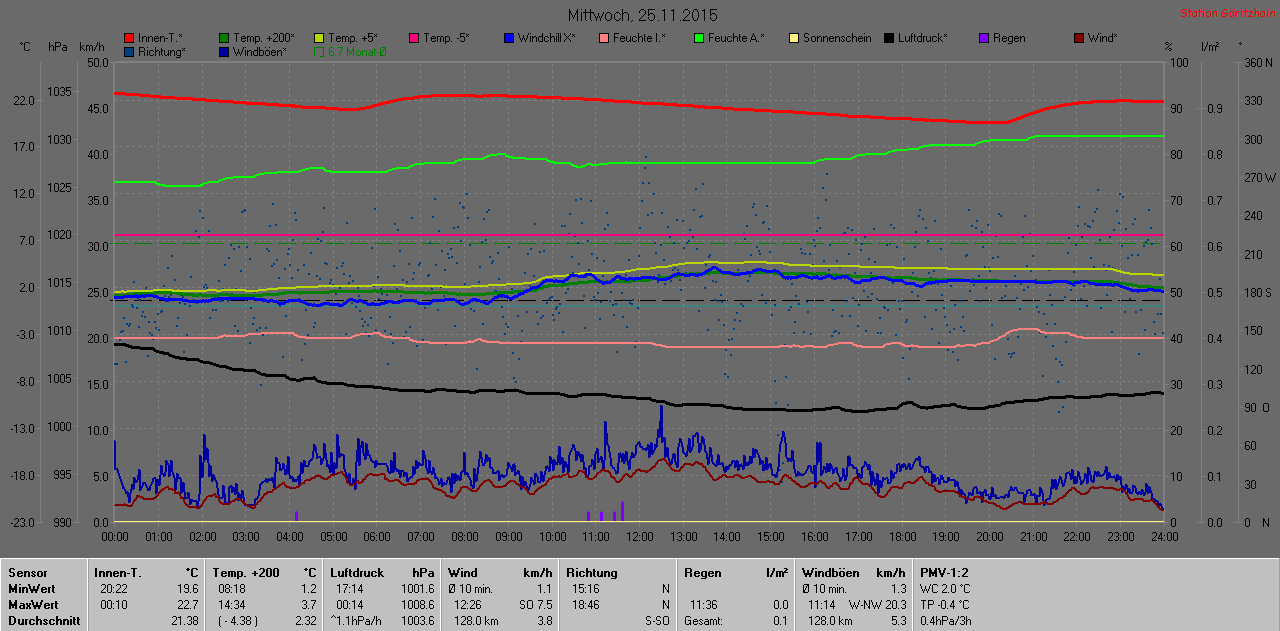Click the TP -0.4 °C dew point value
This screenshot has width=1280, height=631.
(945, 605)
